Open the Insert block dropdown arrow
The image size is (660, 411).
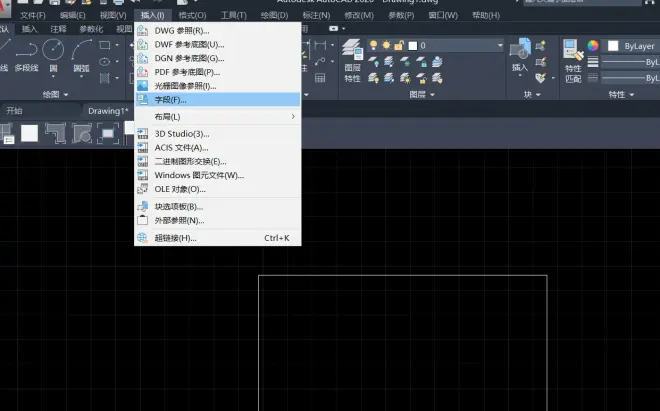[x=520, y=76]
